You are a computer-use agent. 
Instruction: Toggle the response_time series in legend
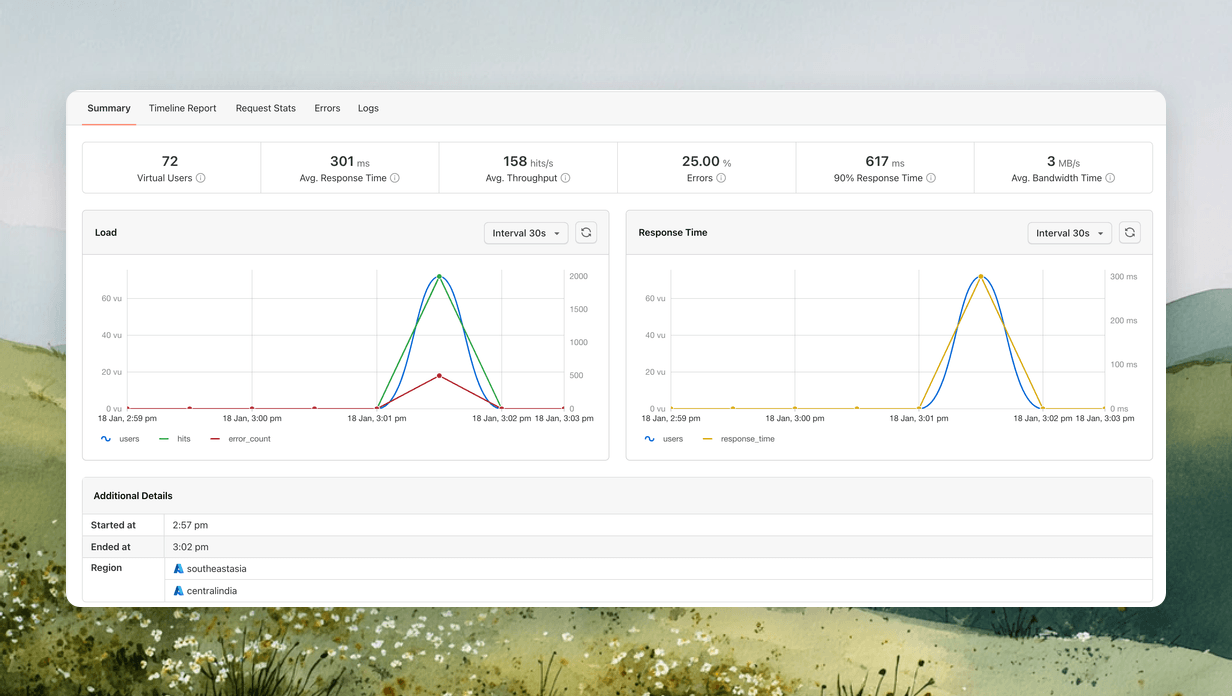pyautogui.click(x=737, y=439)
